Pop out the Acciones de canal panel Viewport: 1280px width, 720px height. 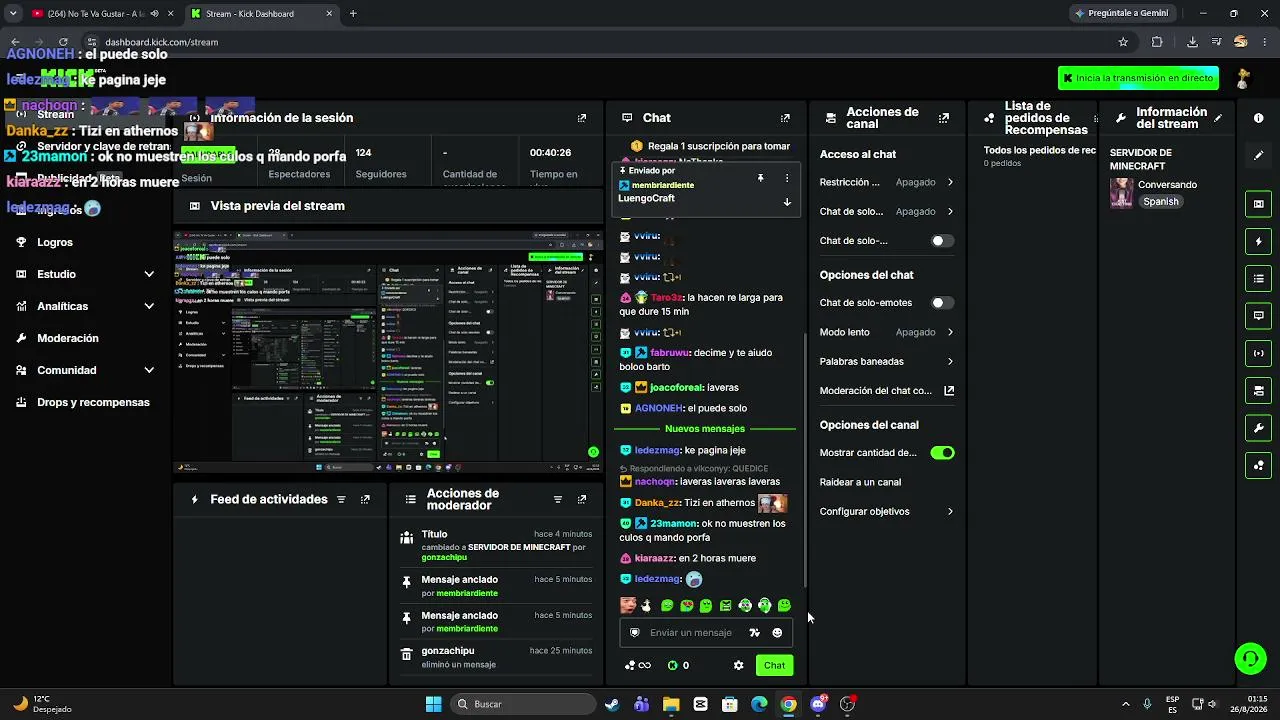(943, 118)
